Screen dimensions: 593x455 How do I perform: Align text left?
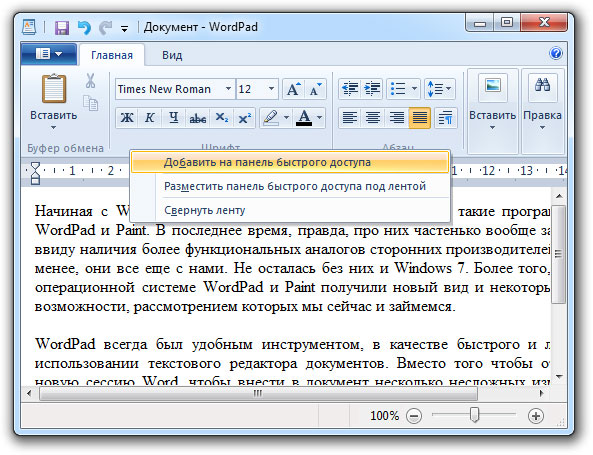[350, 118]
